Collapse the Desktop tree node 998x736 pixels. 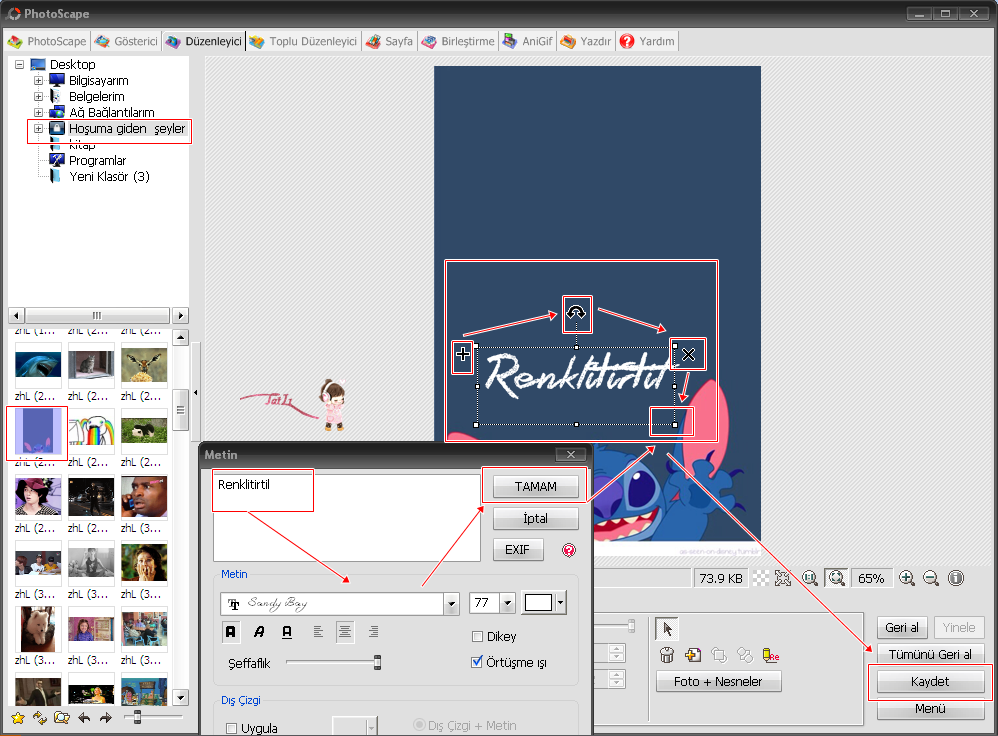20,64
